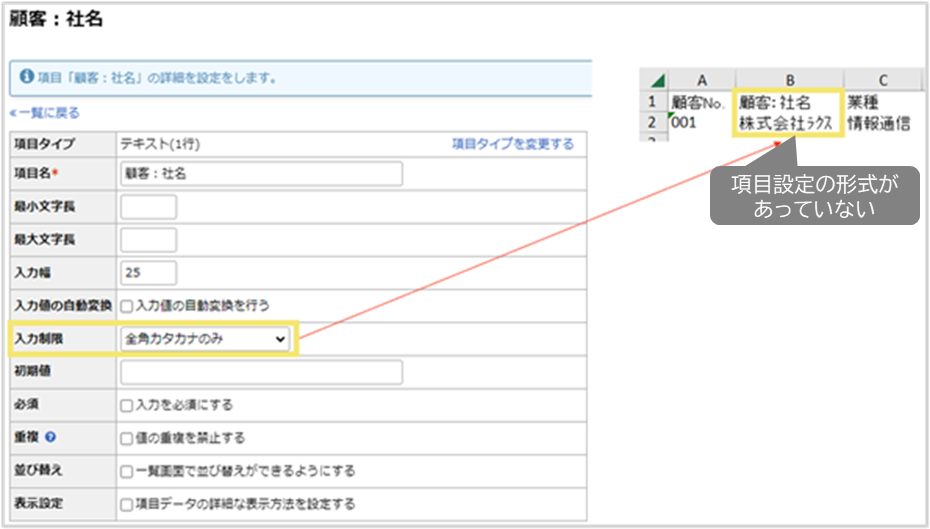Click the 初期値 text field
The width and height of the screenshot is (930, 529).
(x=260, y=373)
